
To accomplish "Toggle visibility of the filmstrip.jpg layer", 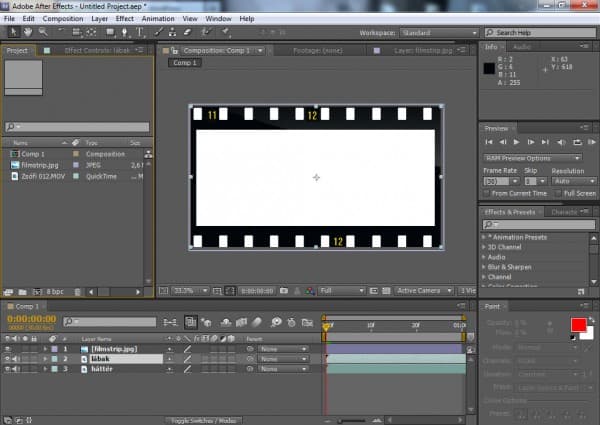I will pyautogui.click(x=8, y=348).
